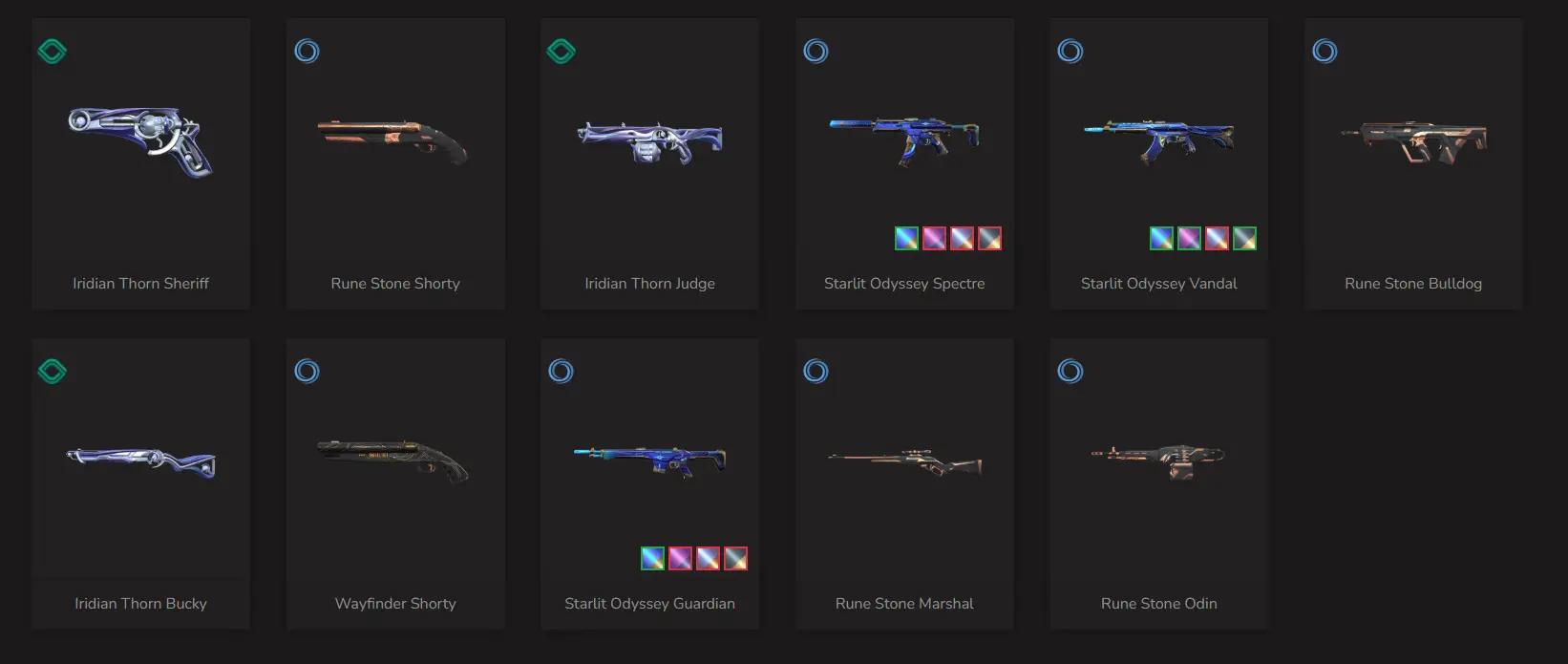Choose the first blue chroma of Starlit Odyssey Guardian
1568x664 pixels.
(x=652, y=558)
